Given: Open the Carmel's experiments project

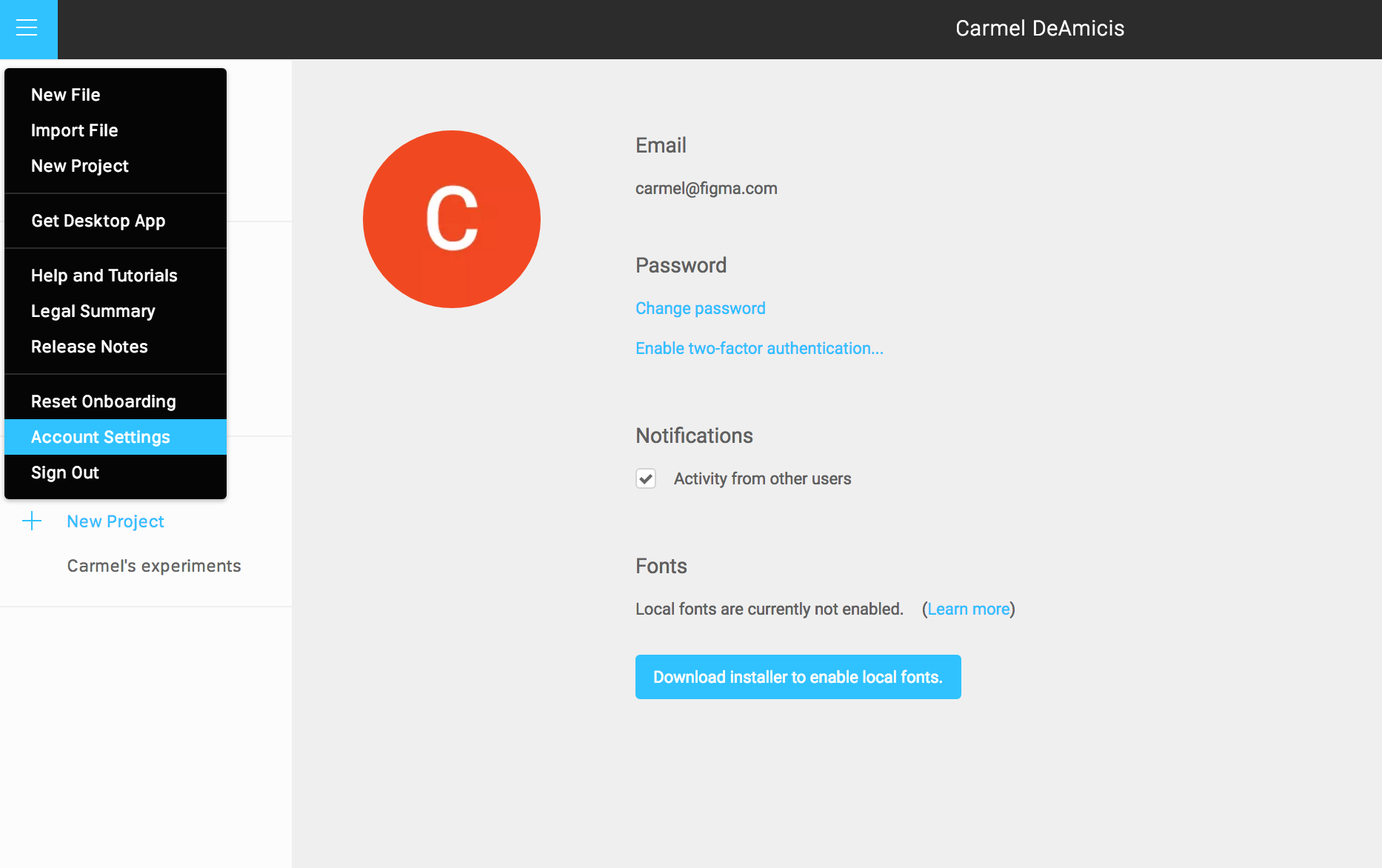Looking at the screenshot, I should 153,565.
